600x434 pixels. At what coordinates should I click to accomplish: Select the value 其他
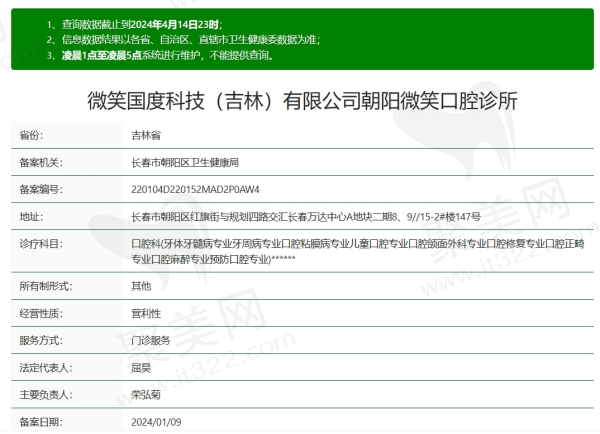click(x=141, y=286)
